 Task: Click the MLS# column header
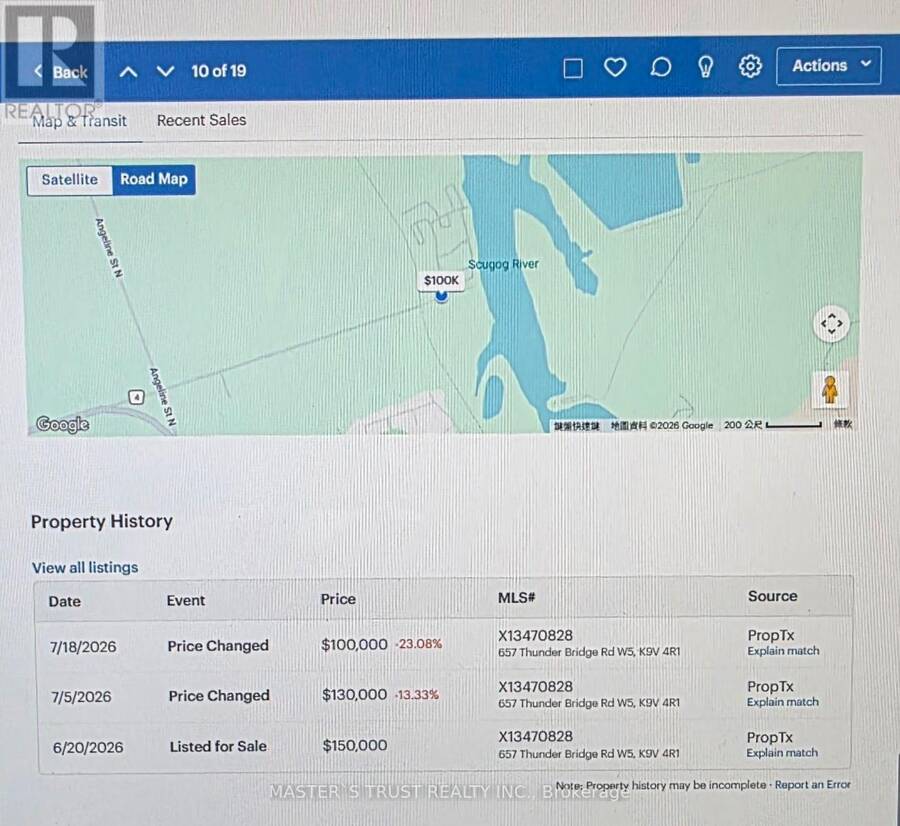click(x=517, y=598)
